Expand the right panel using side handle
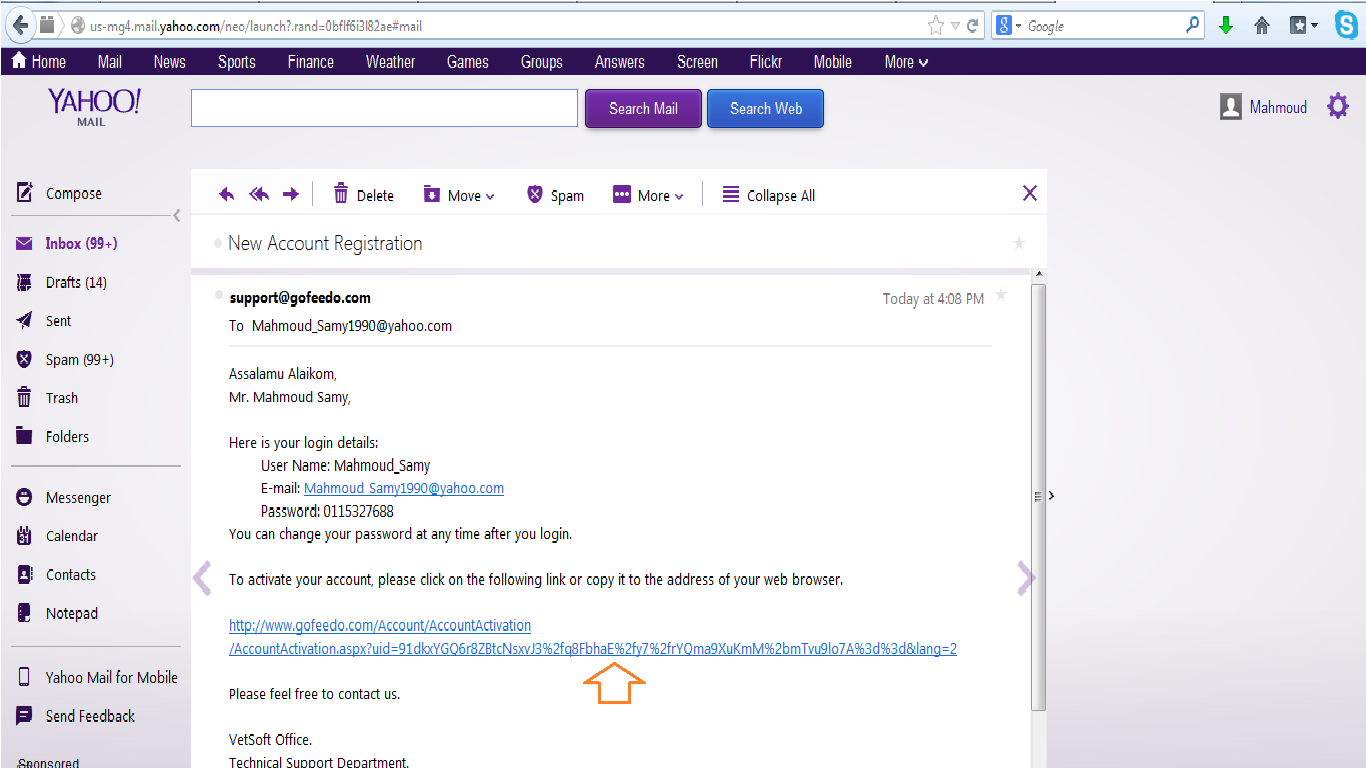Viewport: 1366px width, 768px height. [1051, 495]
